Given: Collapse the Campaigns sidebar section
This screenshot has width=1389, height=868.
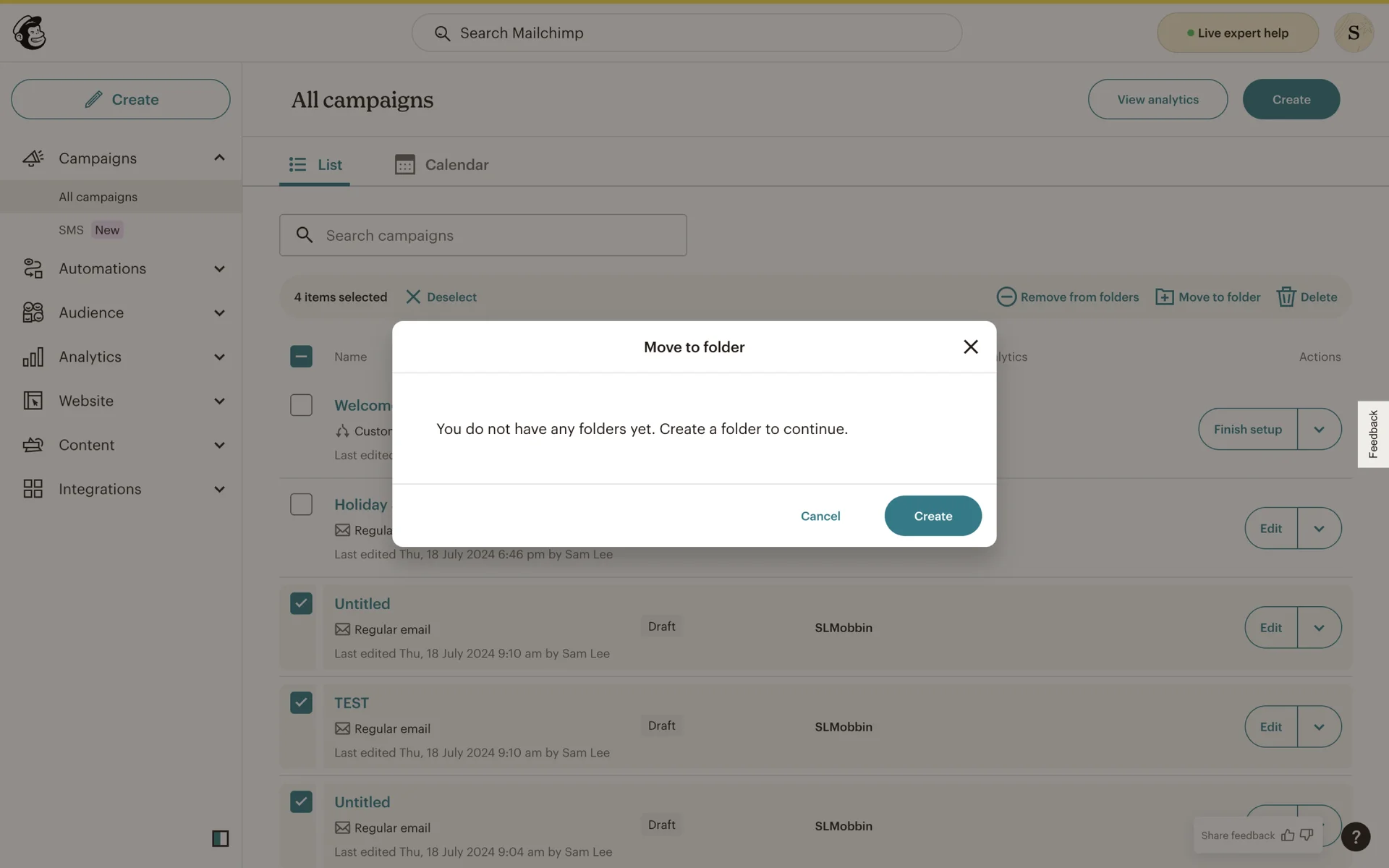Looking at the screenshot, I should point(219,158).
